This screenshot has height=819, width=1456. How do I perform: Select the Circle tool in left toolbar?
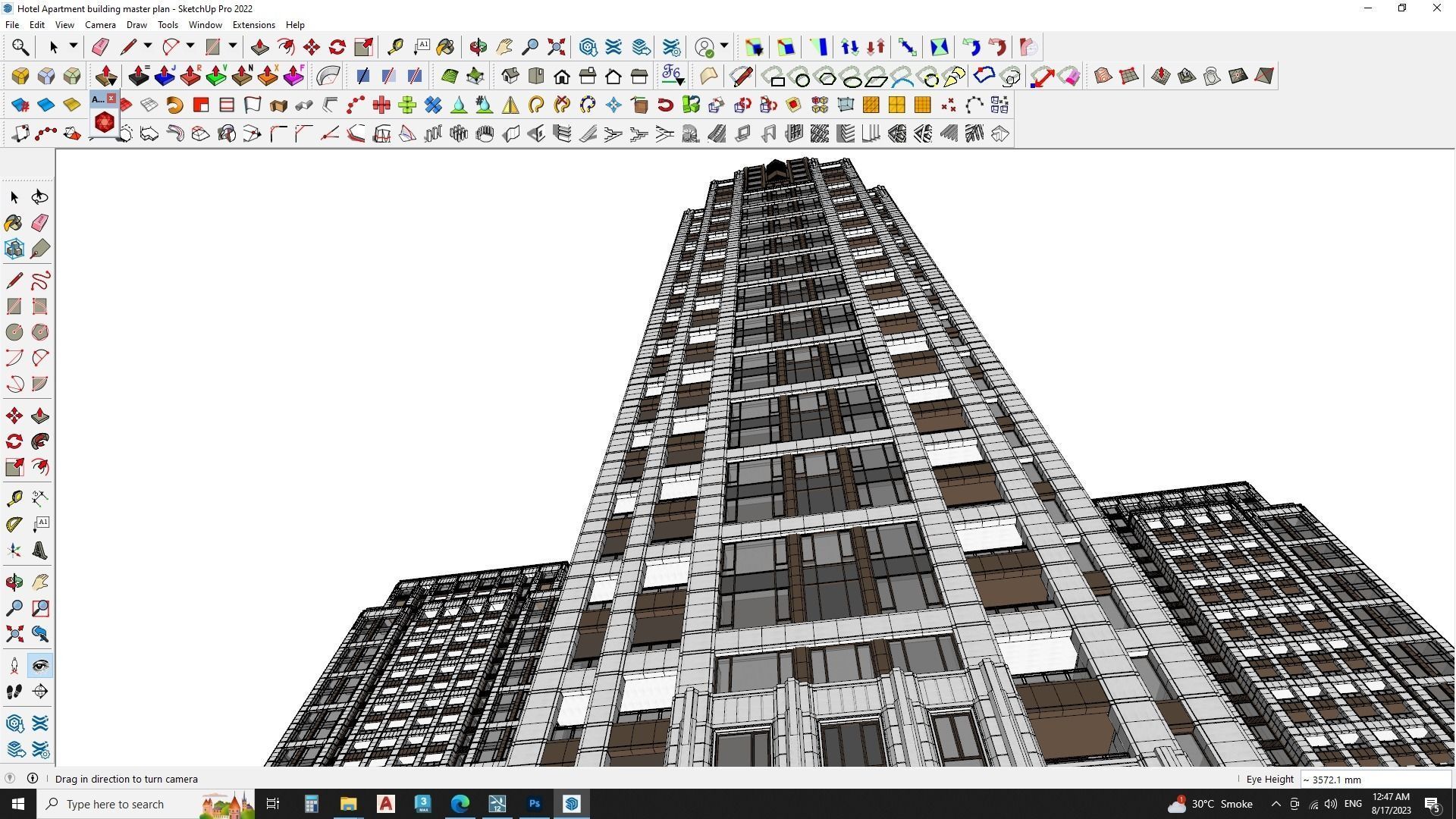click(14, 332)
